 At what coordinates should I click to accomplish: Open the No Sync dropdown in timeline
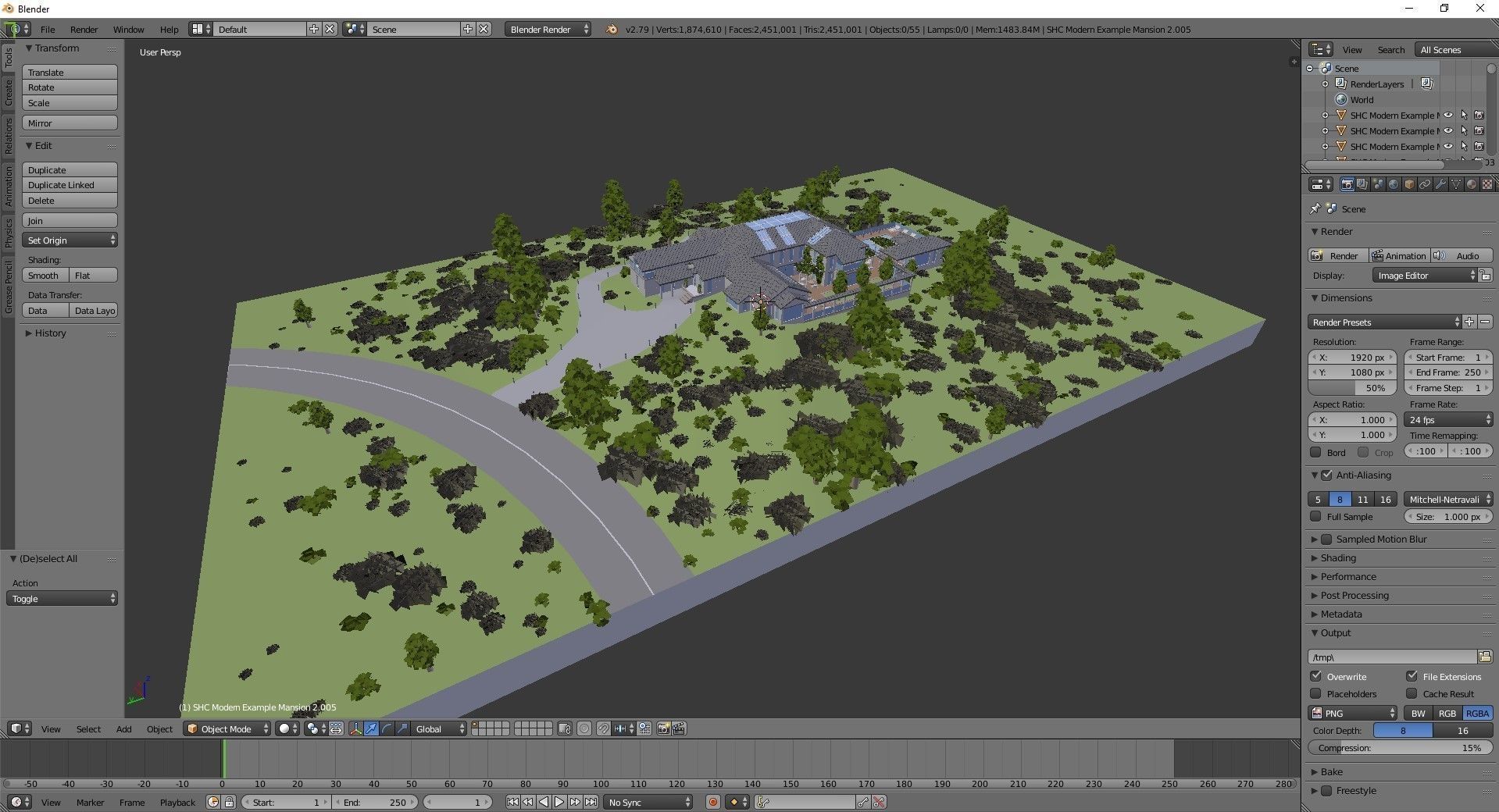pyautogui.click(x=648, y=802)
